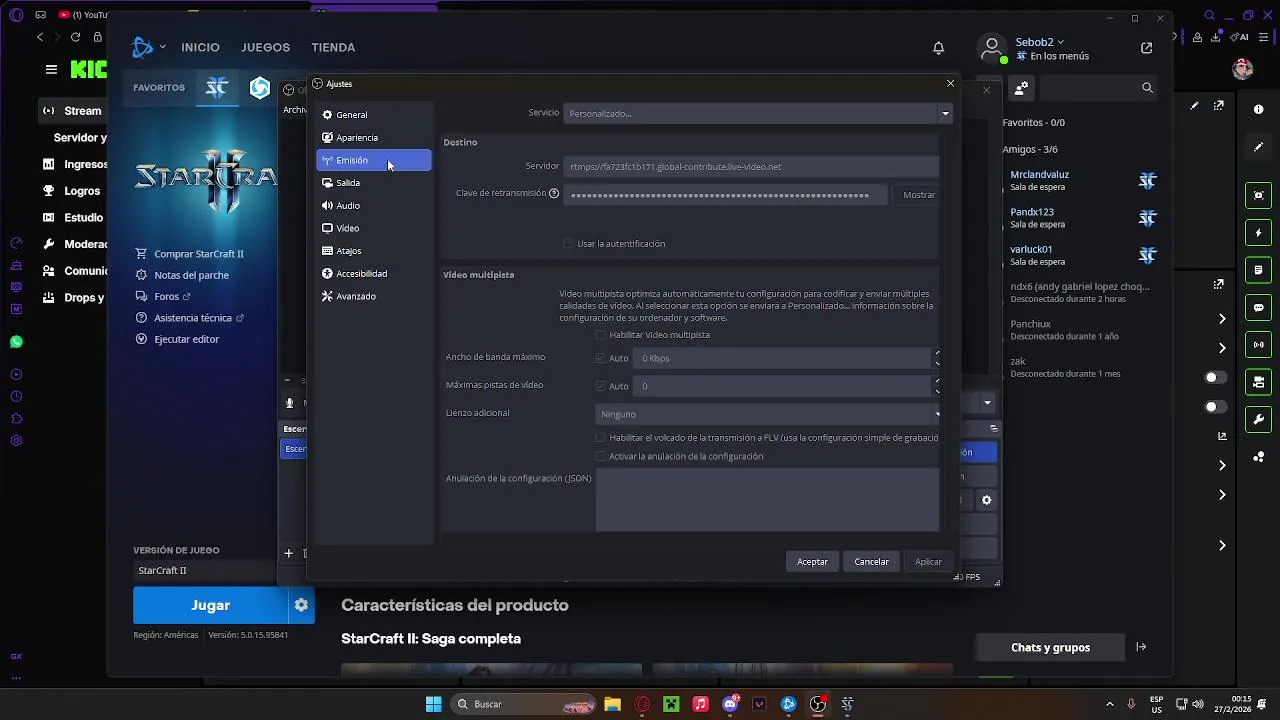Click Ejecutar editor link
Image resolution: width=1280 pixels, height=720 pixels.
(186, 339)
